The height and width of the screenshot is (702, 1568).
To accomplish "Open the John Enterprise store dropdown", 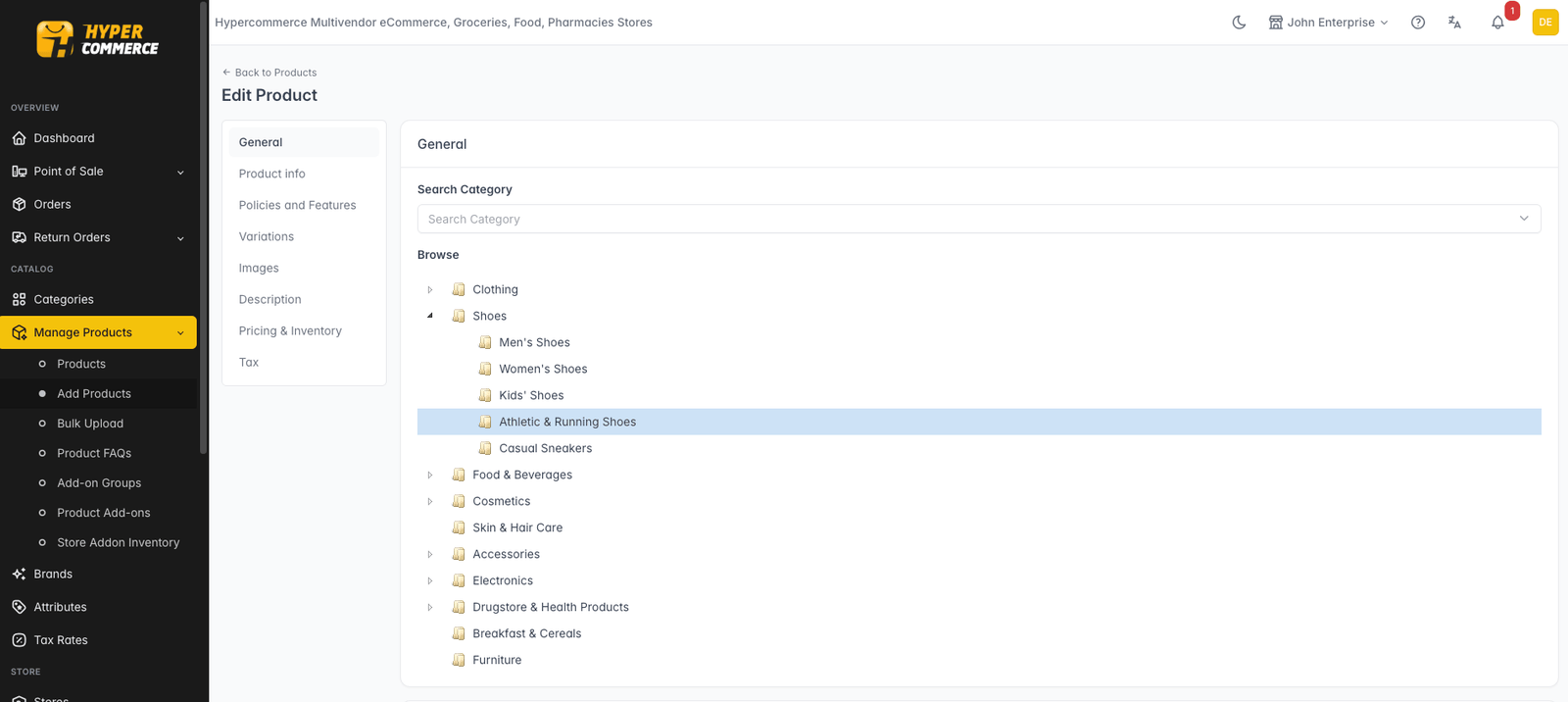I will click(x=1329, y=23).
